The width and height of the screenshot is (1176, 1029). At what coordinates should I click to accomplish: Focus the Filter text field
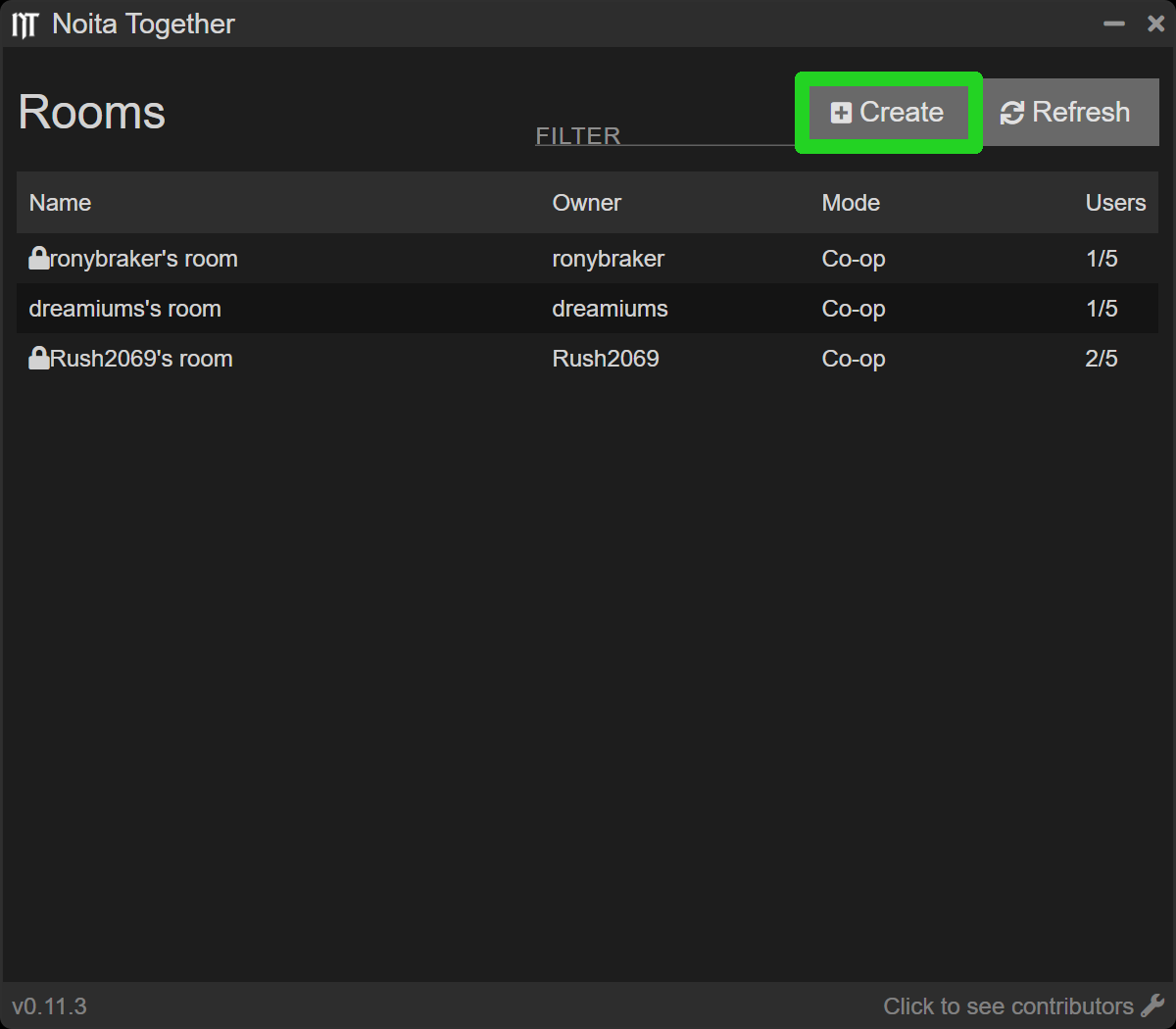point(663,135)
